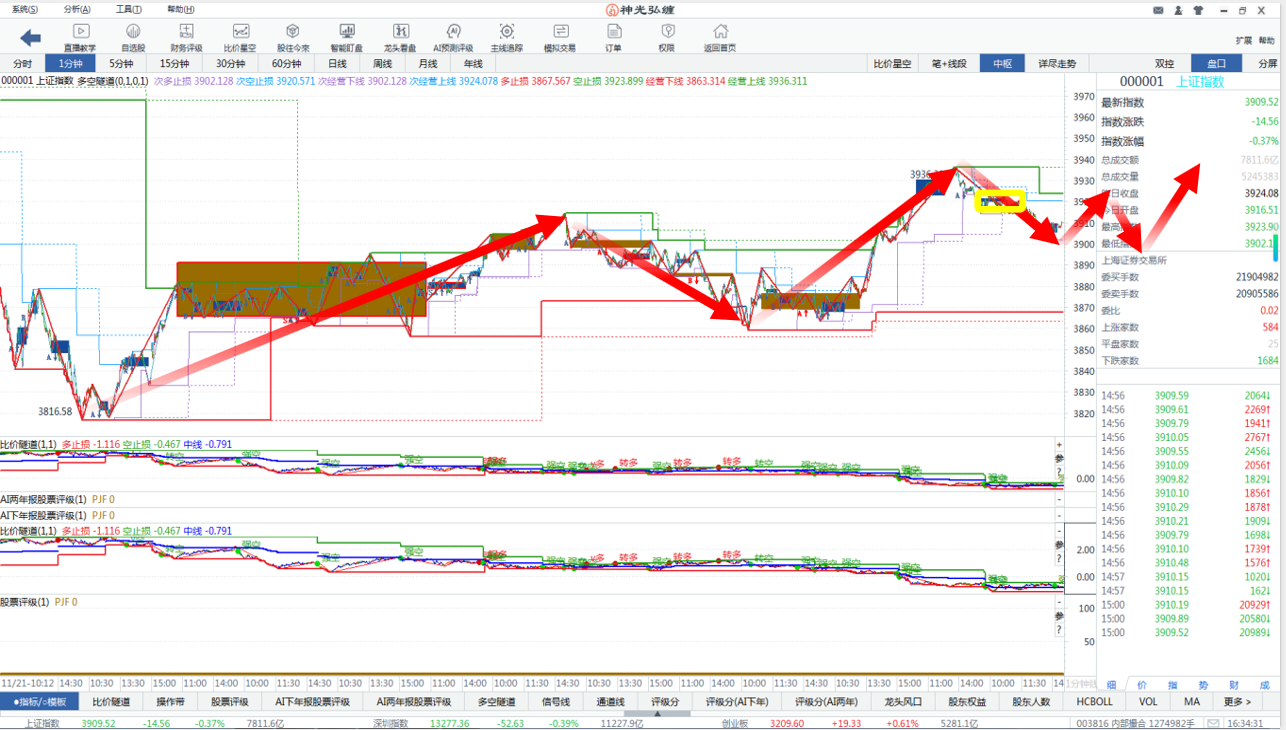Click the AI预测评级 toolbar icon
Image resolution: width=1286 pixels, height=730 pixels.
click(x=453, y=38)
